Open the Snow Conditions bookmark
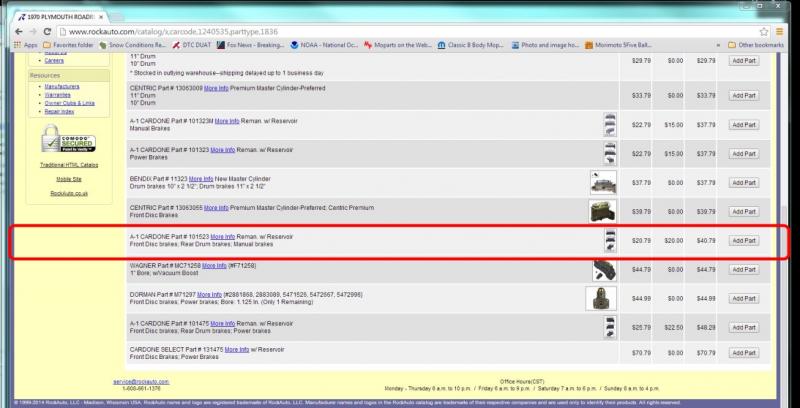 point(133,45)
